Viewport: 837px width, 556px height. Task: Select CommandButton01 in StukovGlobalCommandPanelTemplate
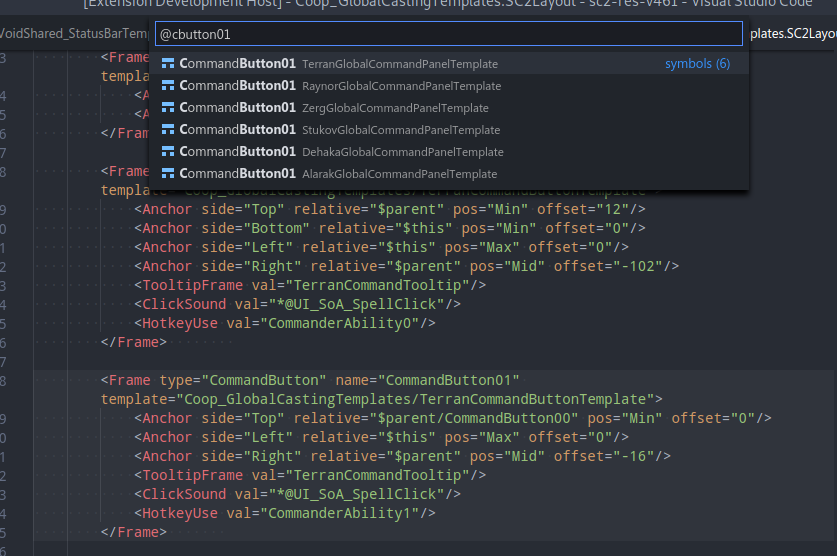click(x=448, y=130)
